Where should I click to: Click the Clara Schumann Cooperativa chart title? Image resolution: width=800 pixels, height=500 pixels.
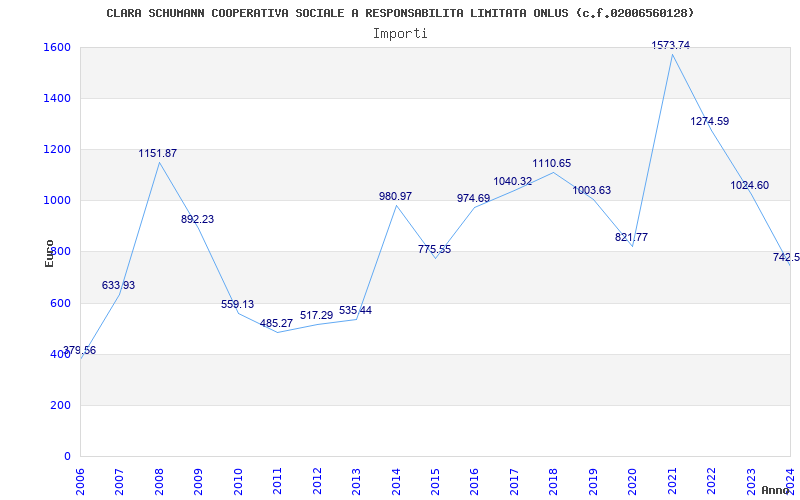[x=400, y=13]
